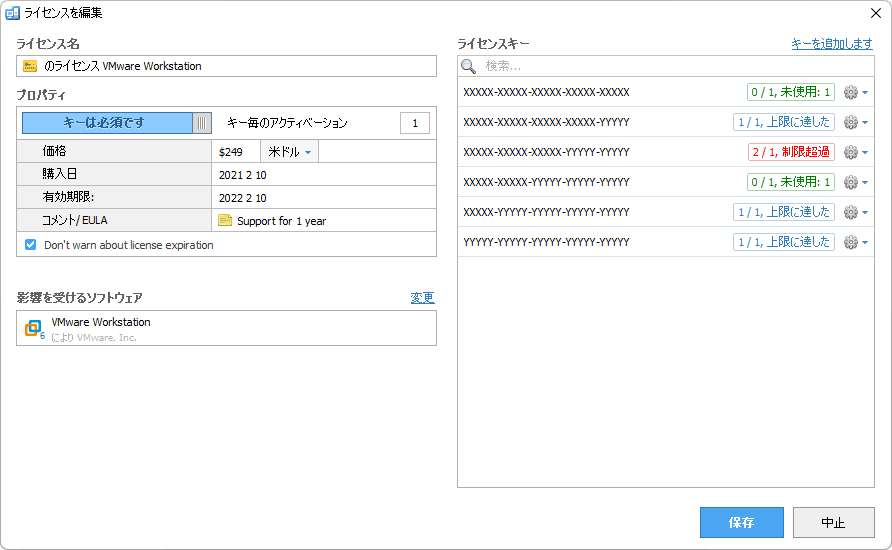Click the 変更 link for affected software
The width and height of the screenshot is (892, 550).
click(x=422, y=298)
